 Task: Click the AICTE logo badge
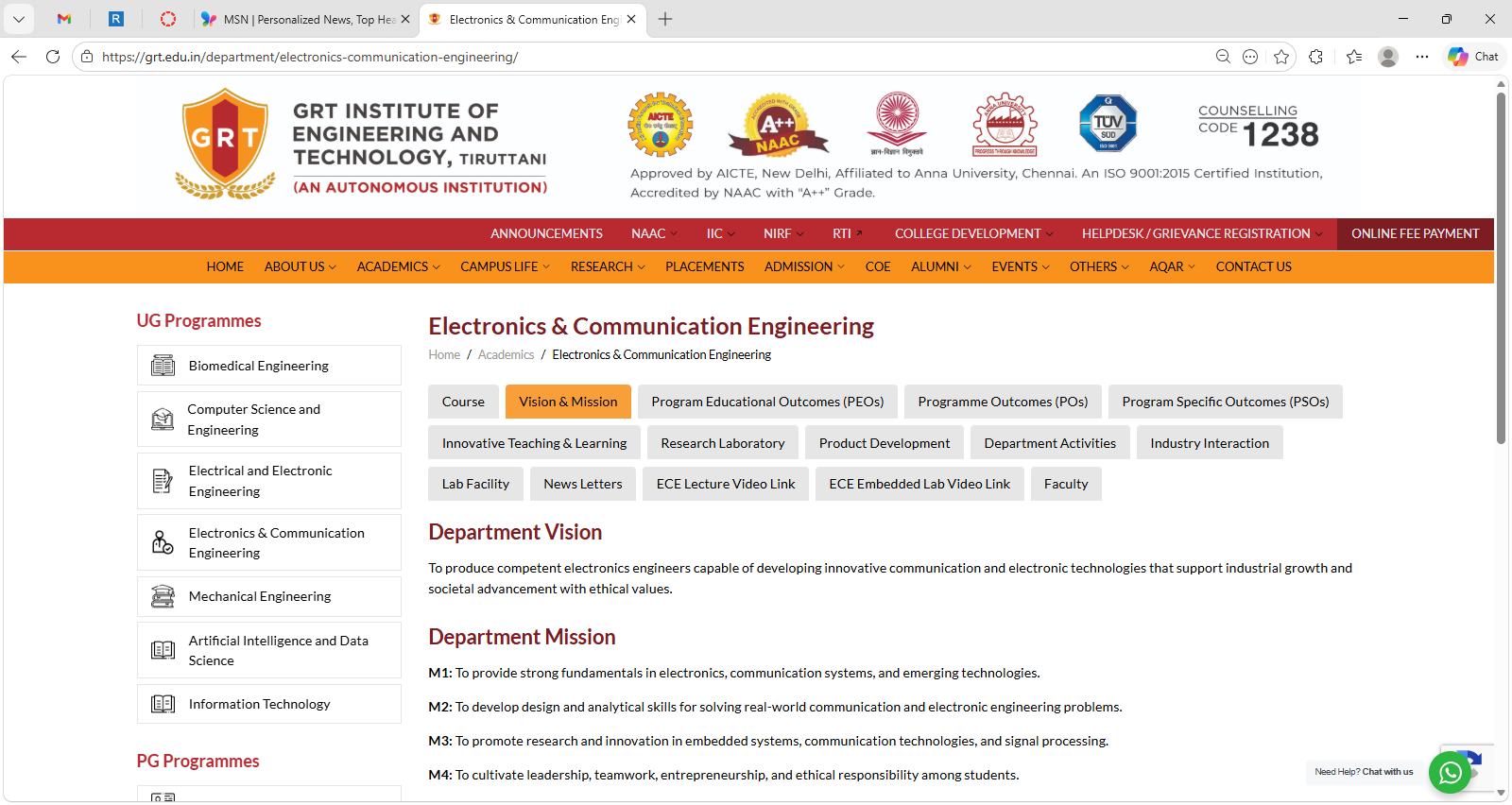point(661,125)
